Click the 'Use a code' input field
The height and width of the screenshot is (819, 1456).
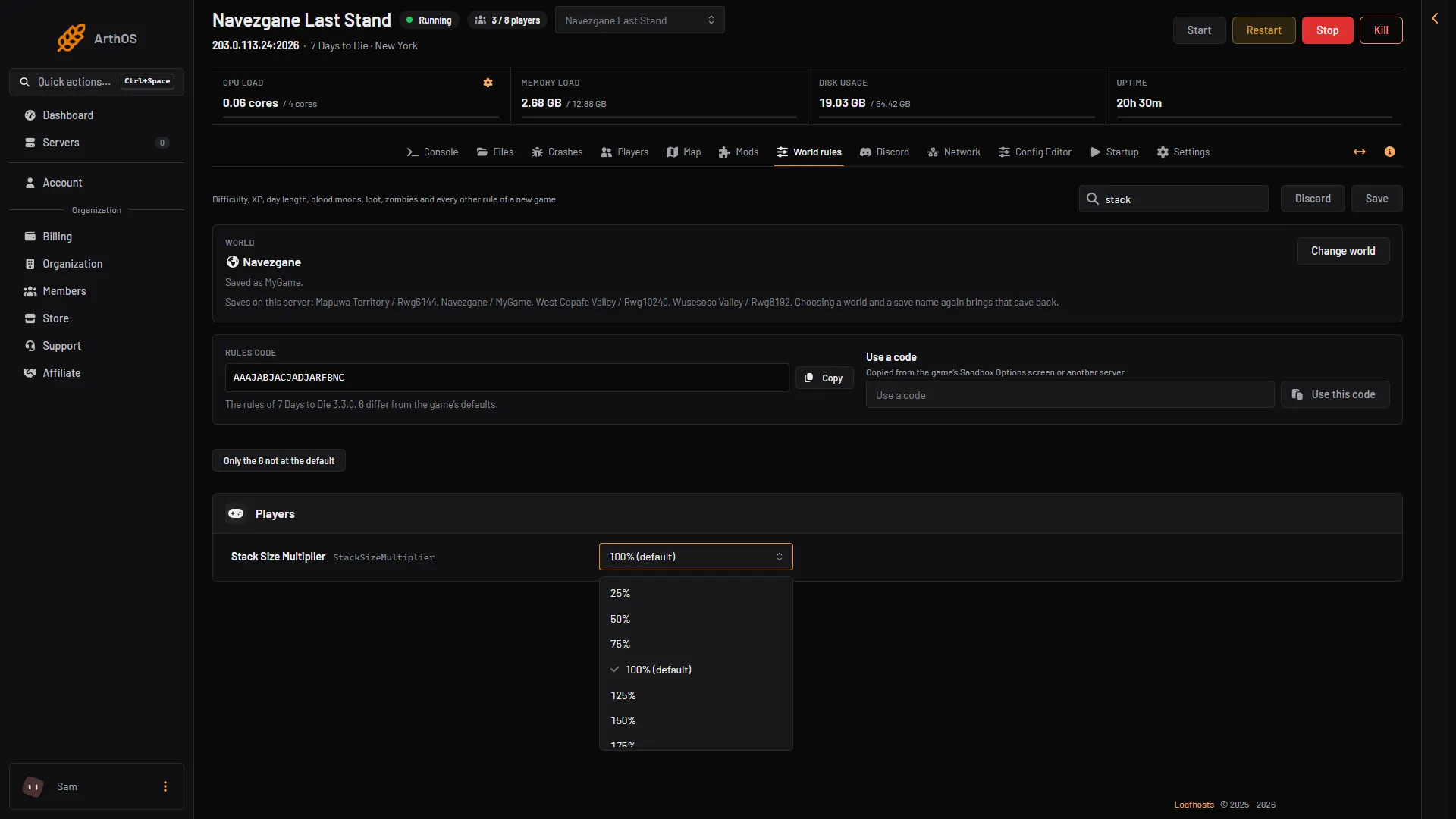(x=1070, y=394)
